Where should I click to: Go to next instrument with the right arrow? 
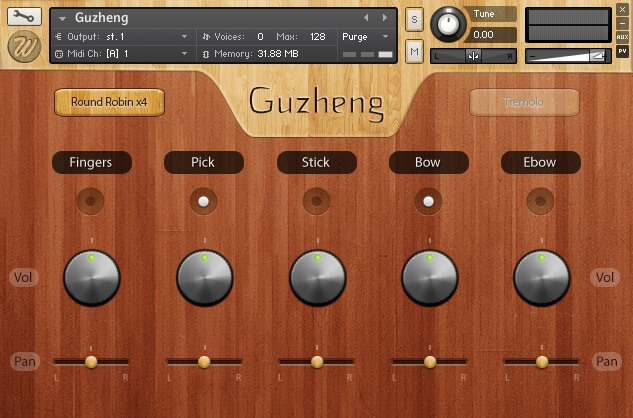385,17
